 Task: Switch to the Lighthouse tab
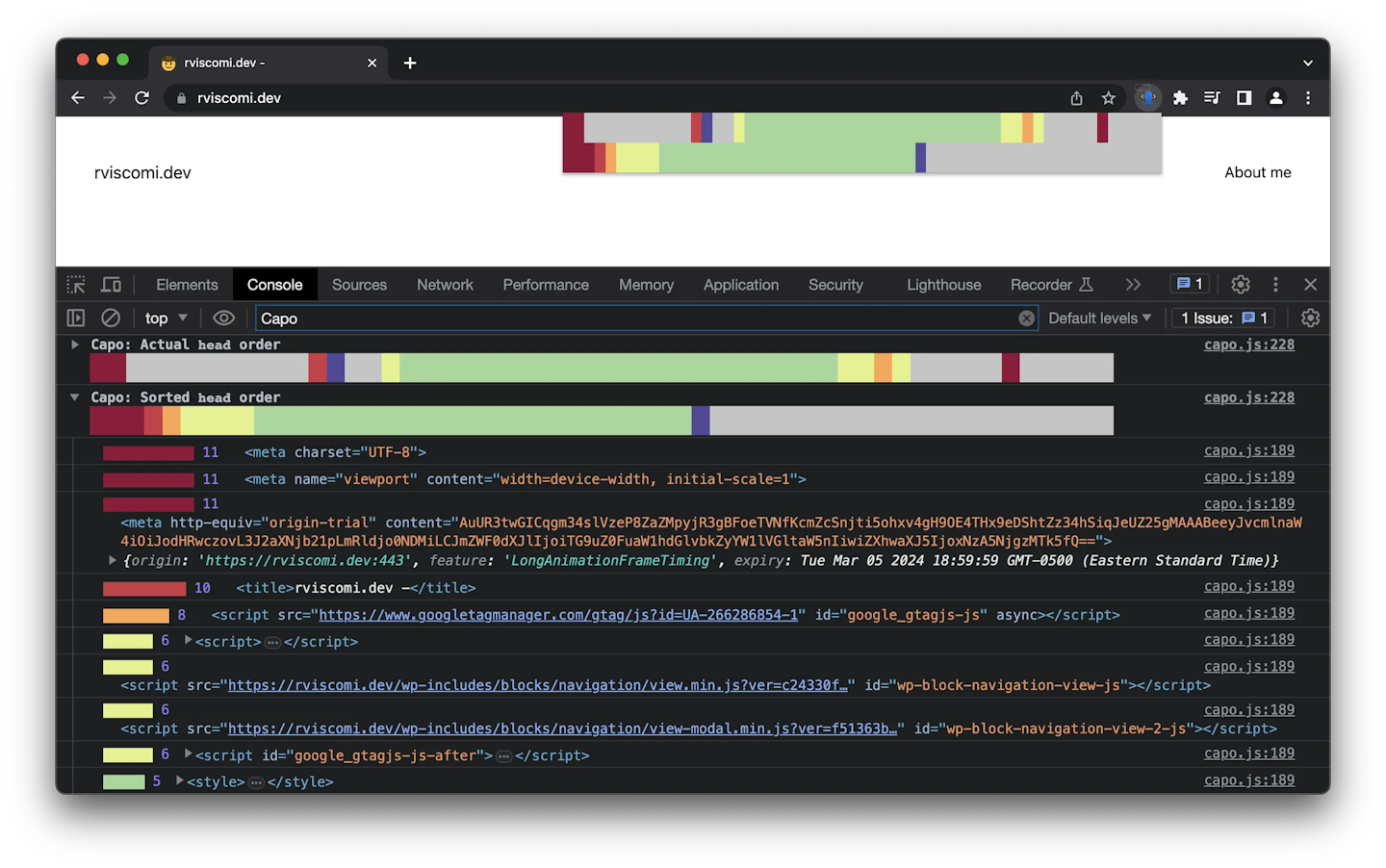943,285
